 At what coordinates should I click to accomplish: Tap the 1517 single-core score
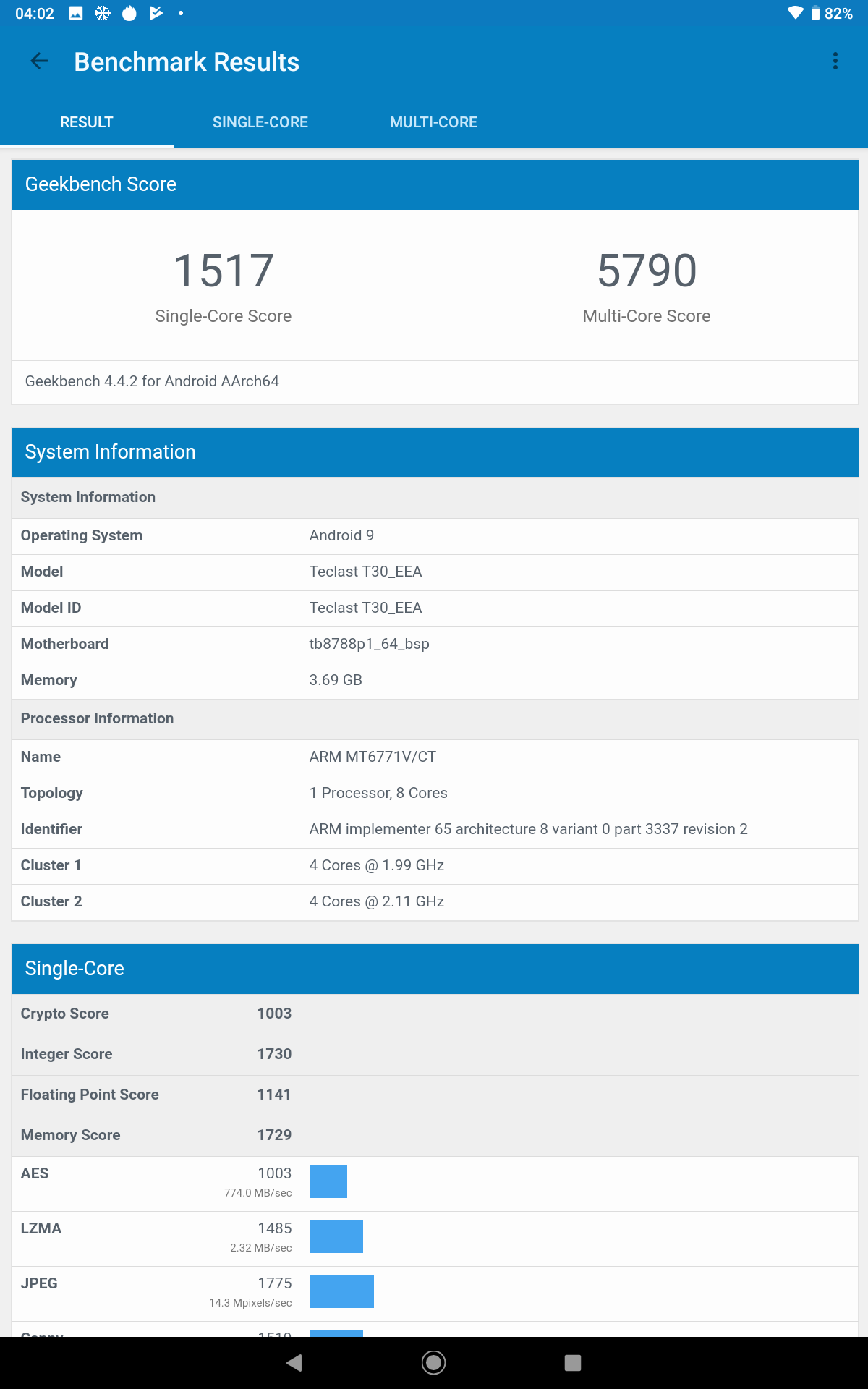(x=224, y=271)
